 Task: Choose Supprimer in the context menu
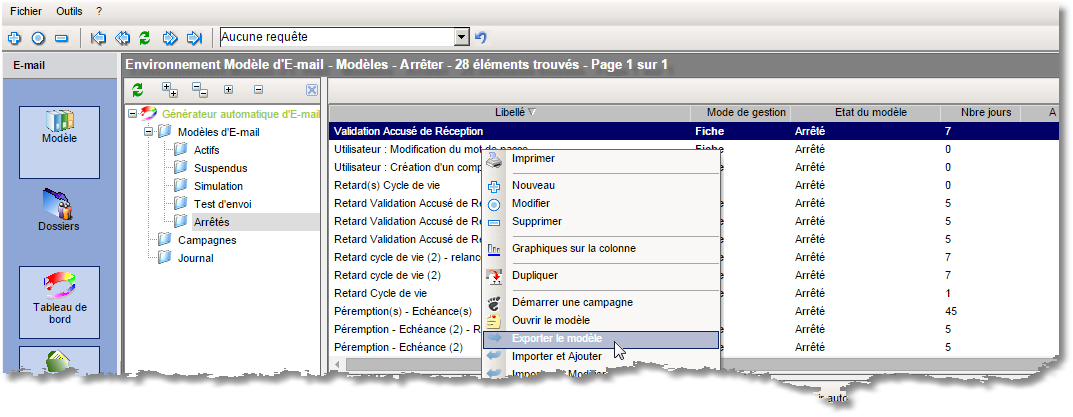pos(602,221)
